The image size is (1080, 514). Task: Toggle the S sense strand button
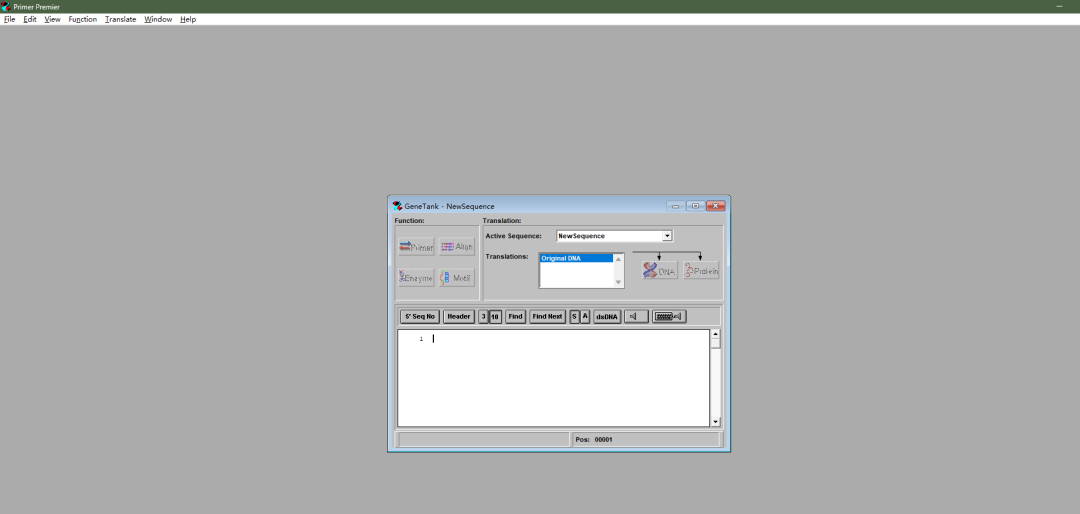(574, 317)
